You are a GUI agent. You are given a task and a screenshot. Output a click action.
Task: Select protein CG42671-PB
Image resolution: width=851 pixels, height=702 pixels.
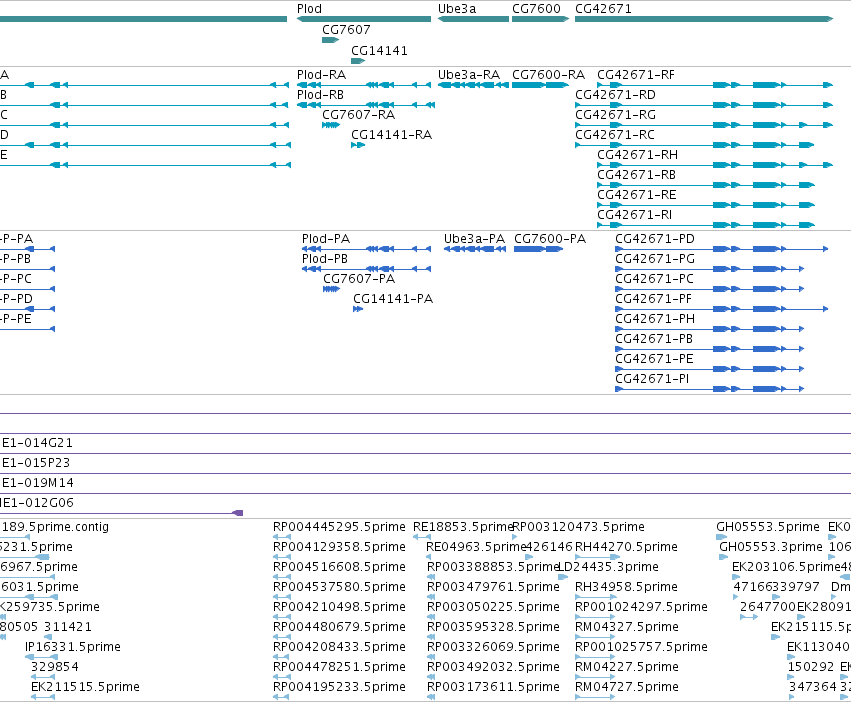pyautogui.click(x=654, y=339)
